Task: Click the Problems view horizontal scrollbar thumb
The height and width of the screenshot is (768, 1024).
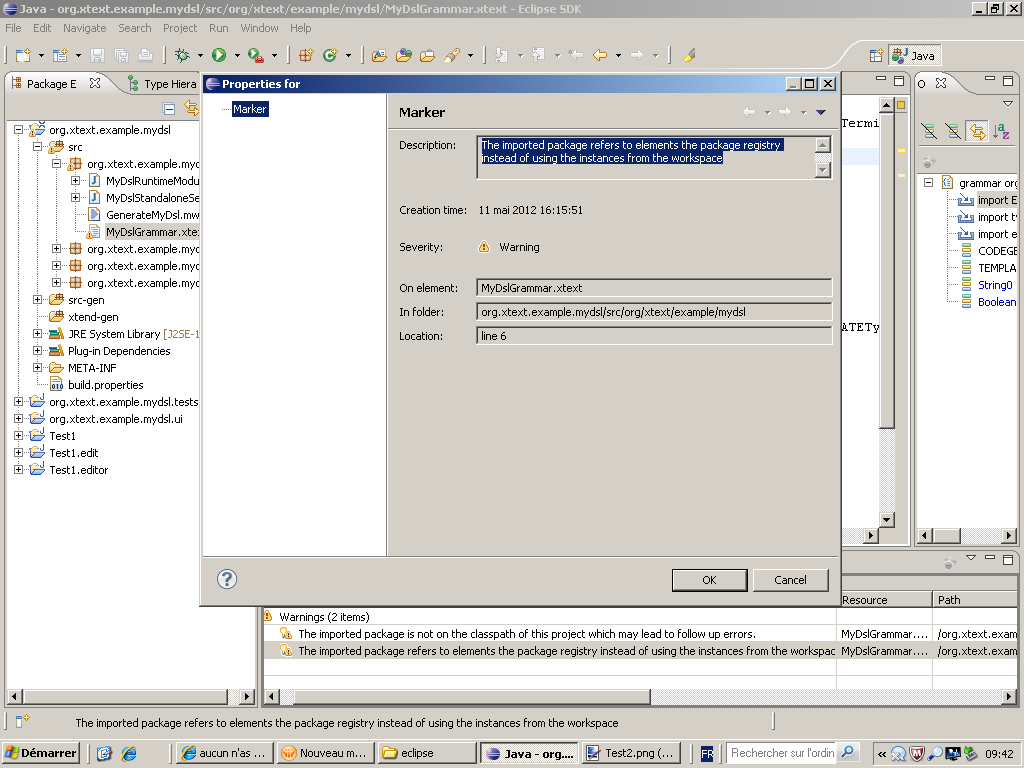Action: point(472,697)
